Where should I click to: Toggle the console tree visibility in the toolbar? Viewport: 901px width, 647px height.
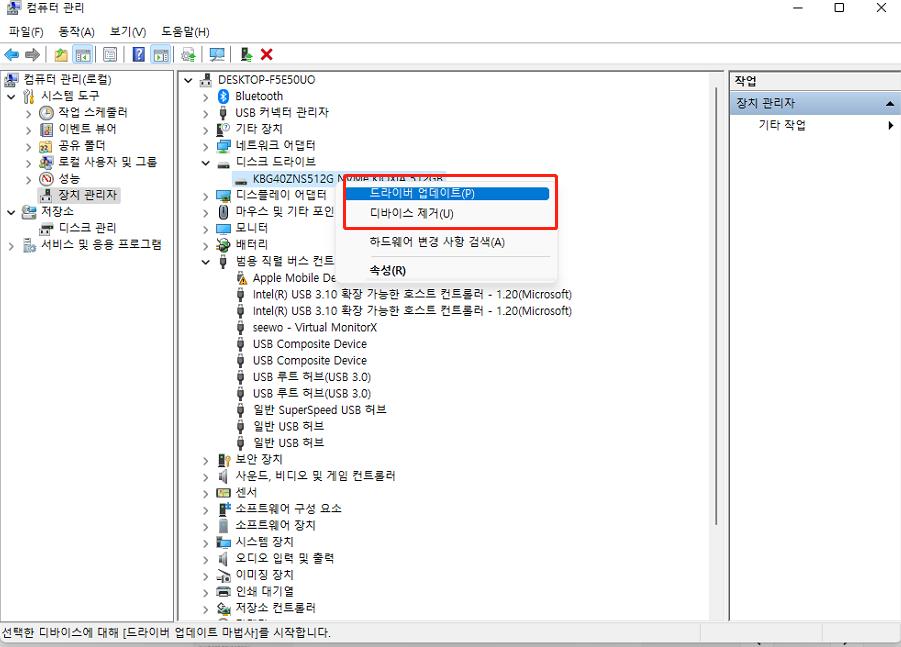[x=82, y=54]
